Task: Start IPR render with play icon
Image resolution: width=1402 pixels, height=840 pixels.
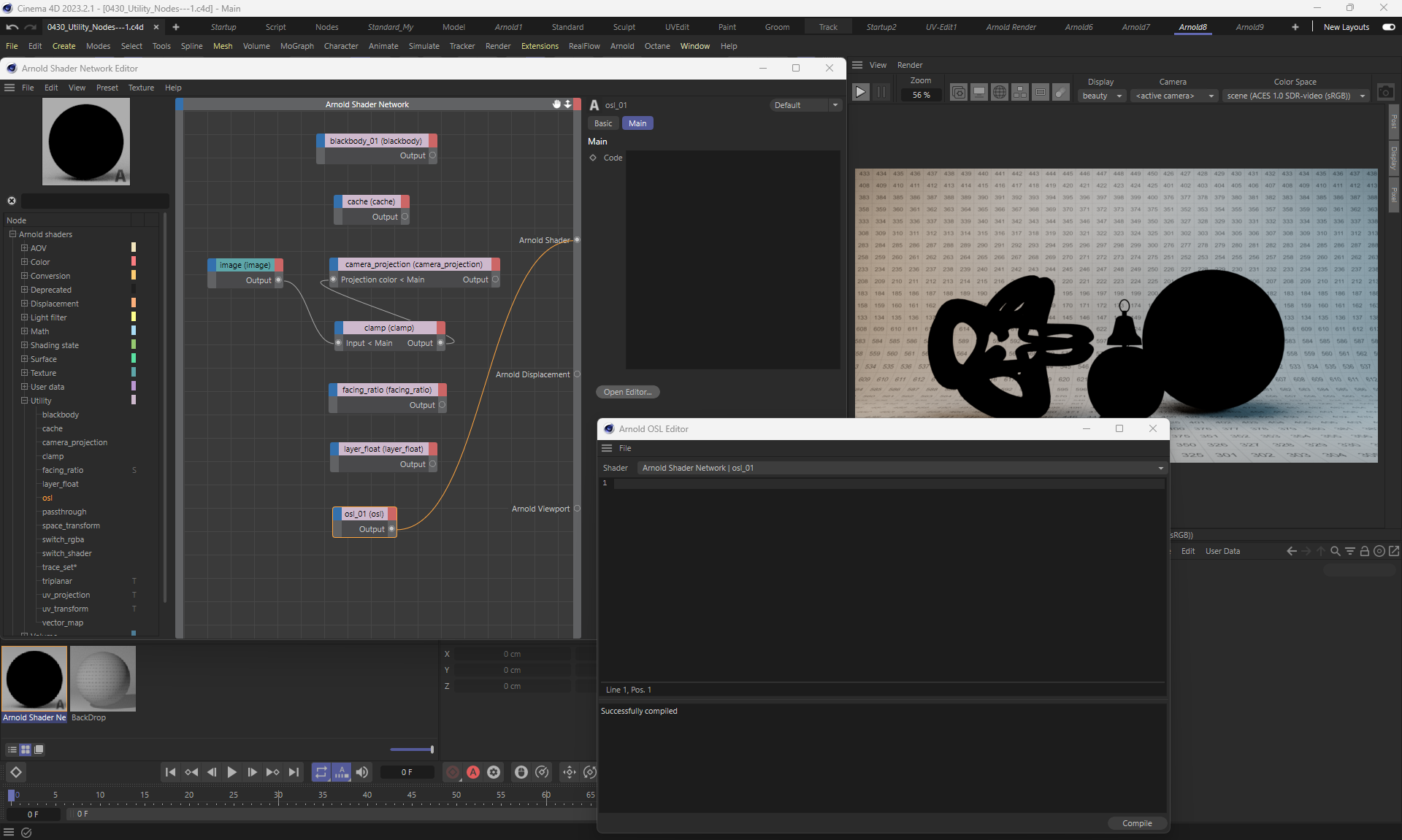Action: pyautogui.click(x=861, y=92)
